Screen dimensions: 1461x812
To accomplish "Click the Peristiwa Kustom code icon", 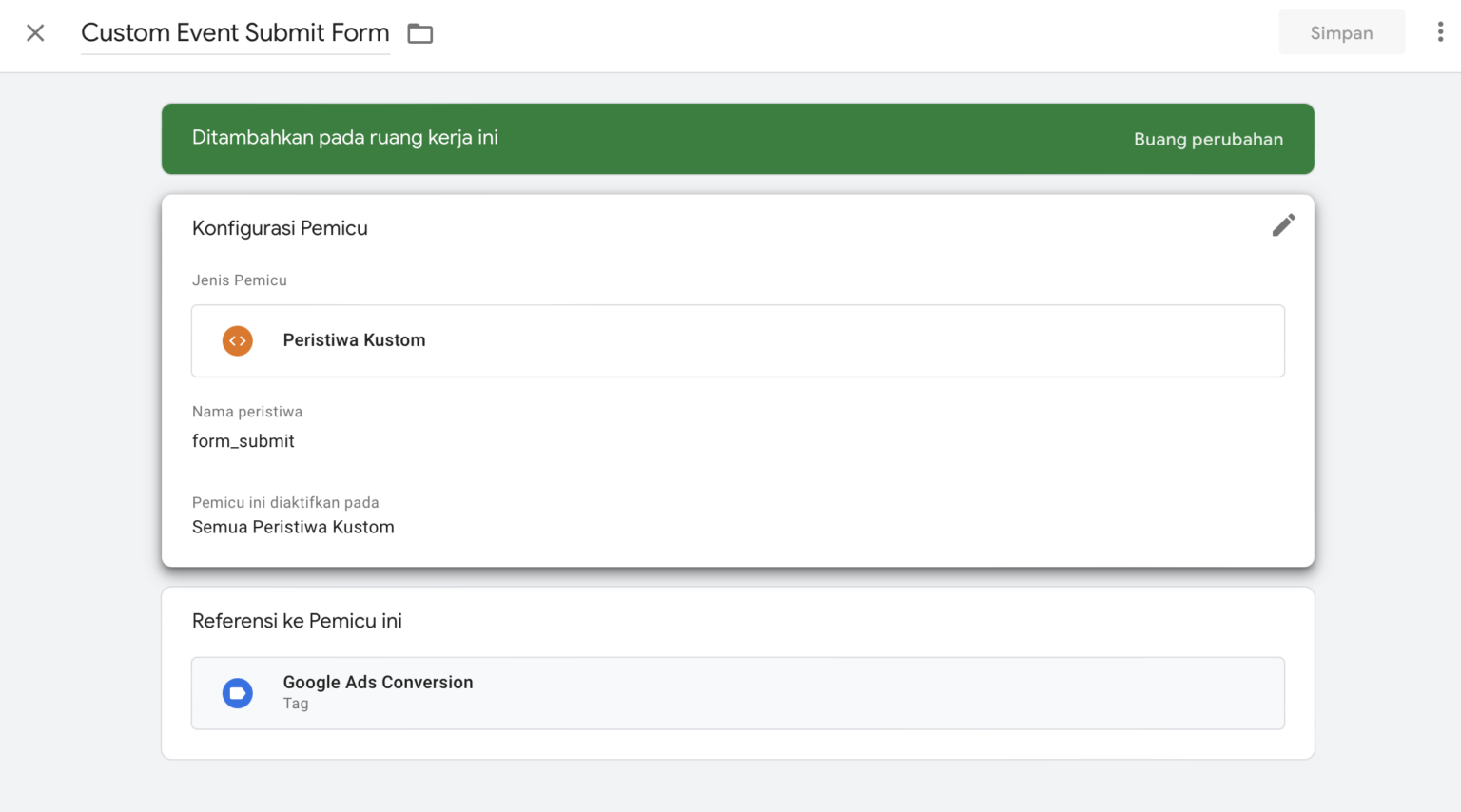I will 237,340.
